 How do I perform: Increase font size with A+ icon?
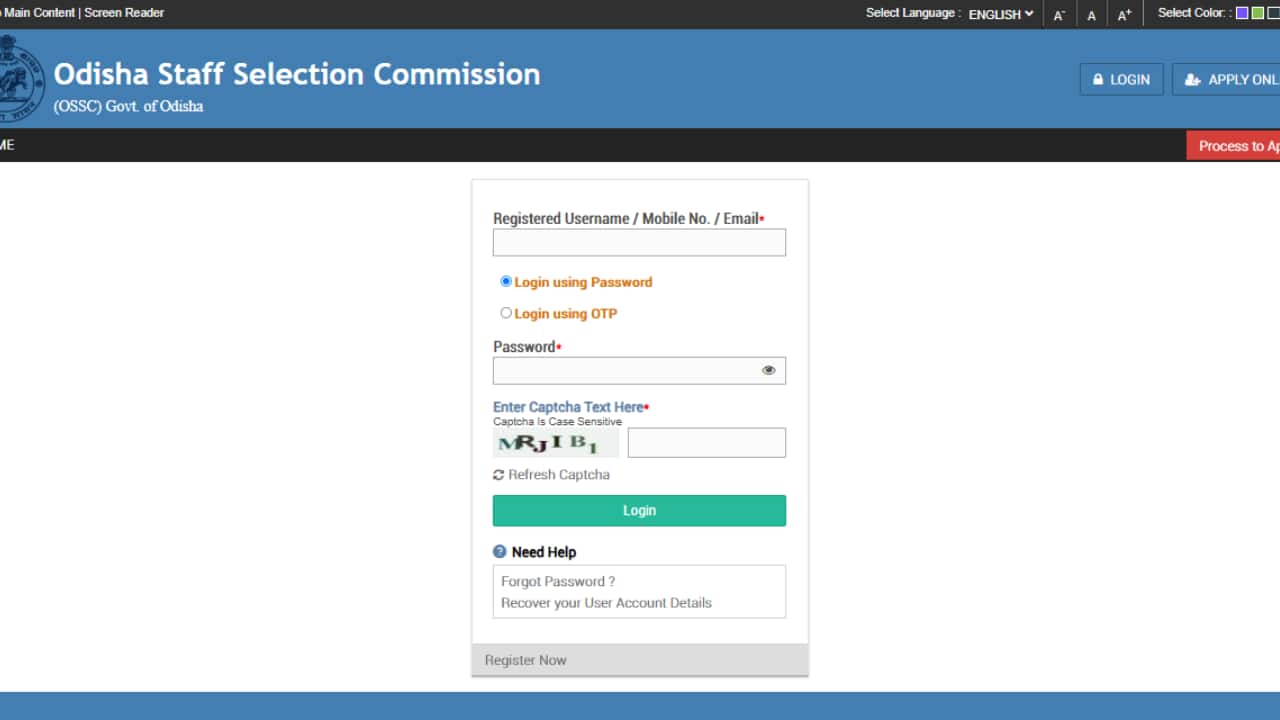pos(1125,15)
